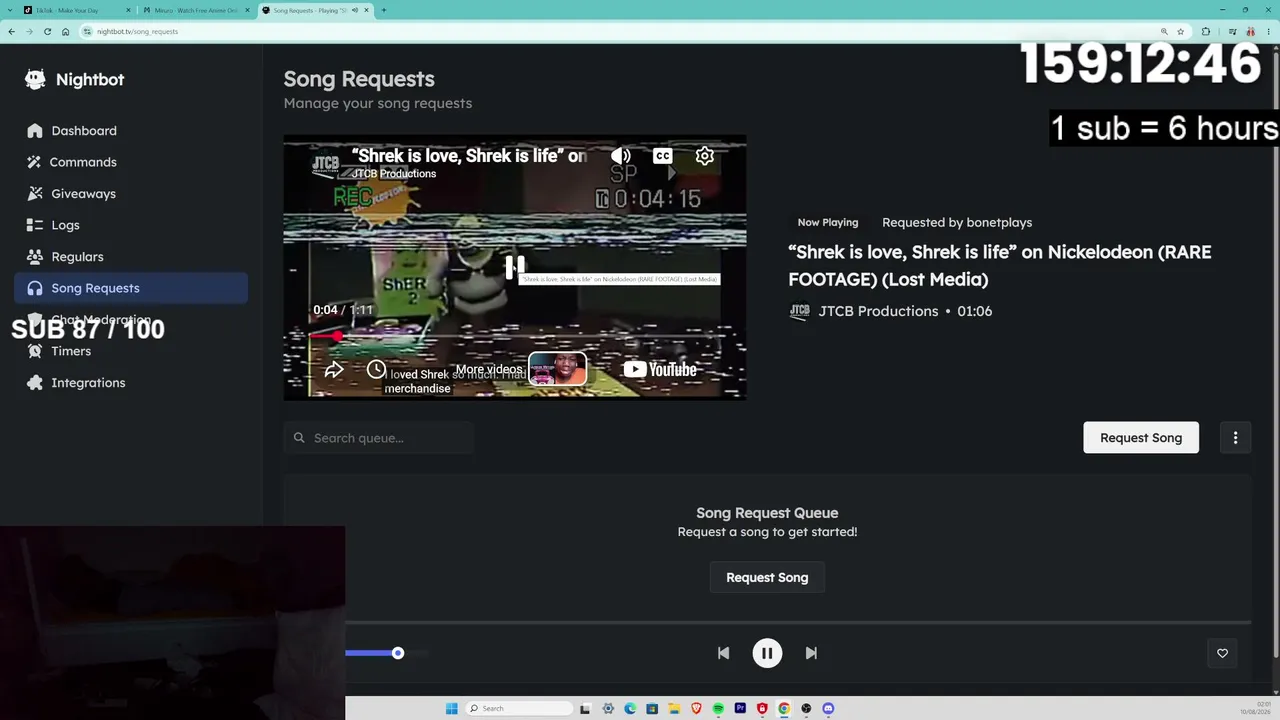Open OBS Studio from the taskbar

[806, 709]
